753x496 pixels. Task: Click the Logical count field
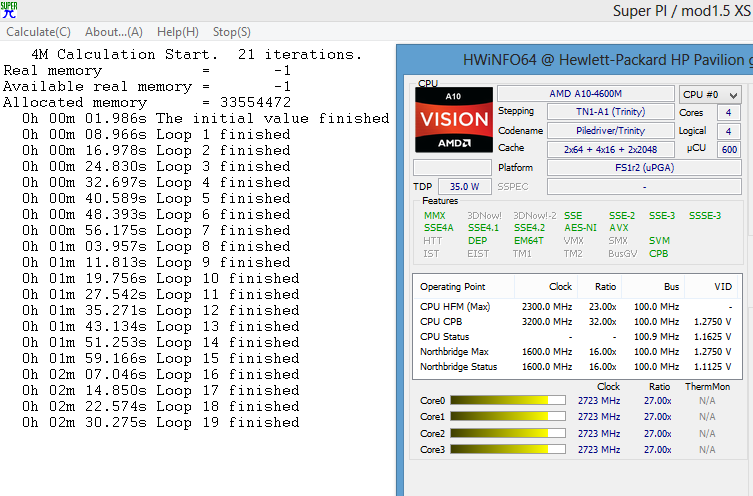729,131
